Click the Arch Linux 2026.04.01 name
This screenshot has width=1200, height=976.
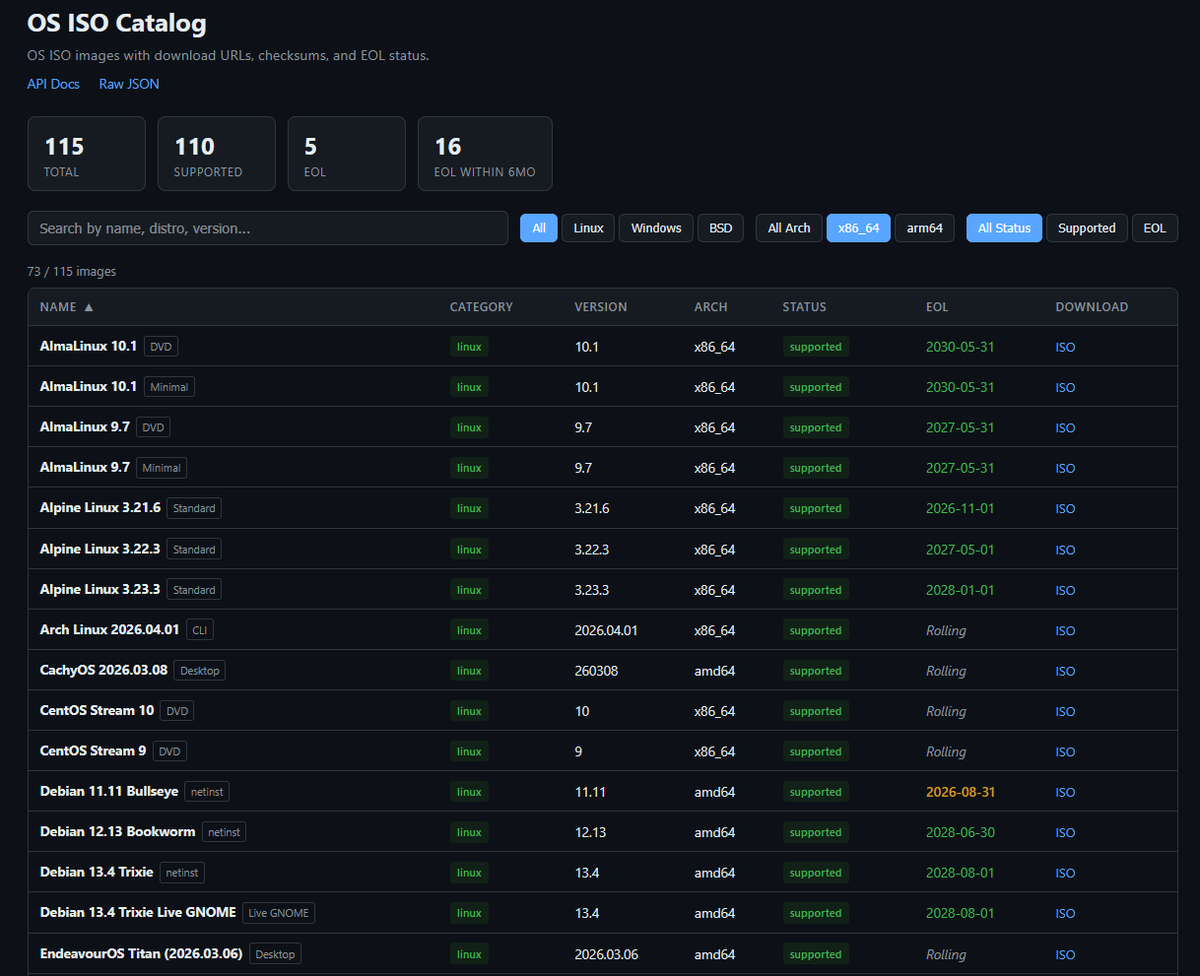(110, 630)
